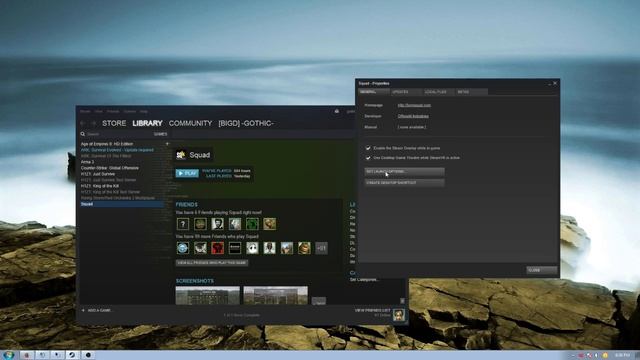Click the back arrow in Steam navigation

[x=83, y=123]
